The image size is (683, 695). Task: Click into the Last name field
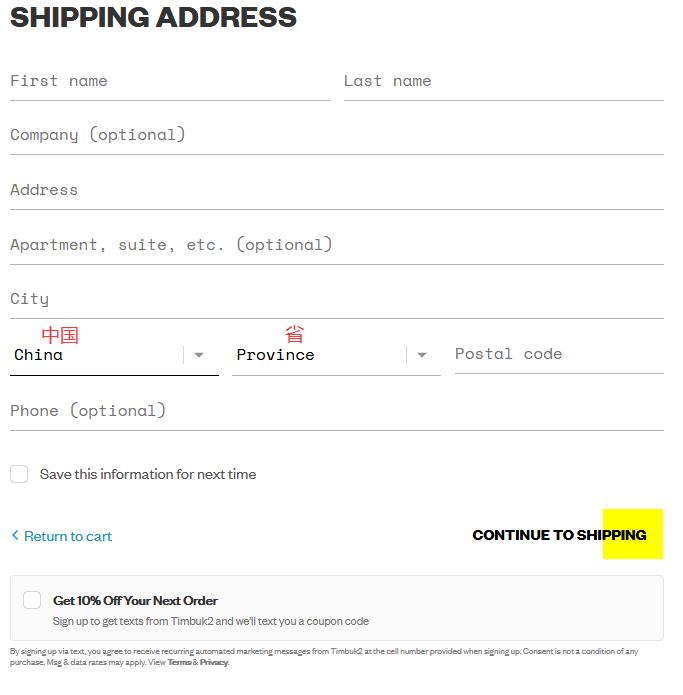pos(503,81)
